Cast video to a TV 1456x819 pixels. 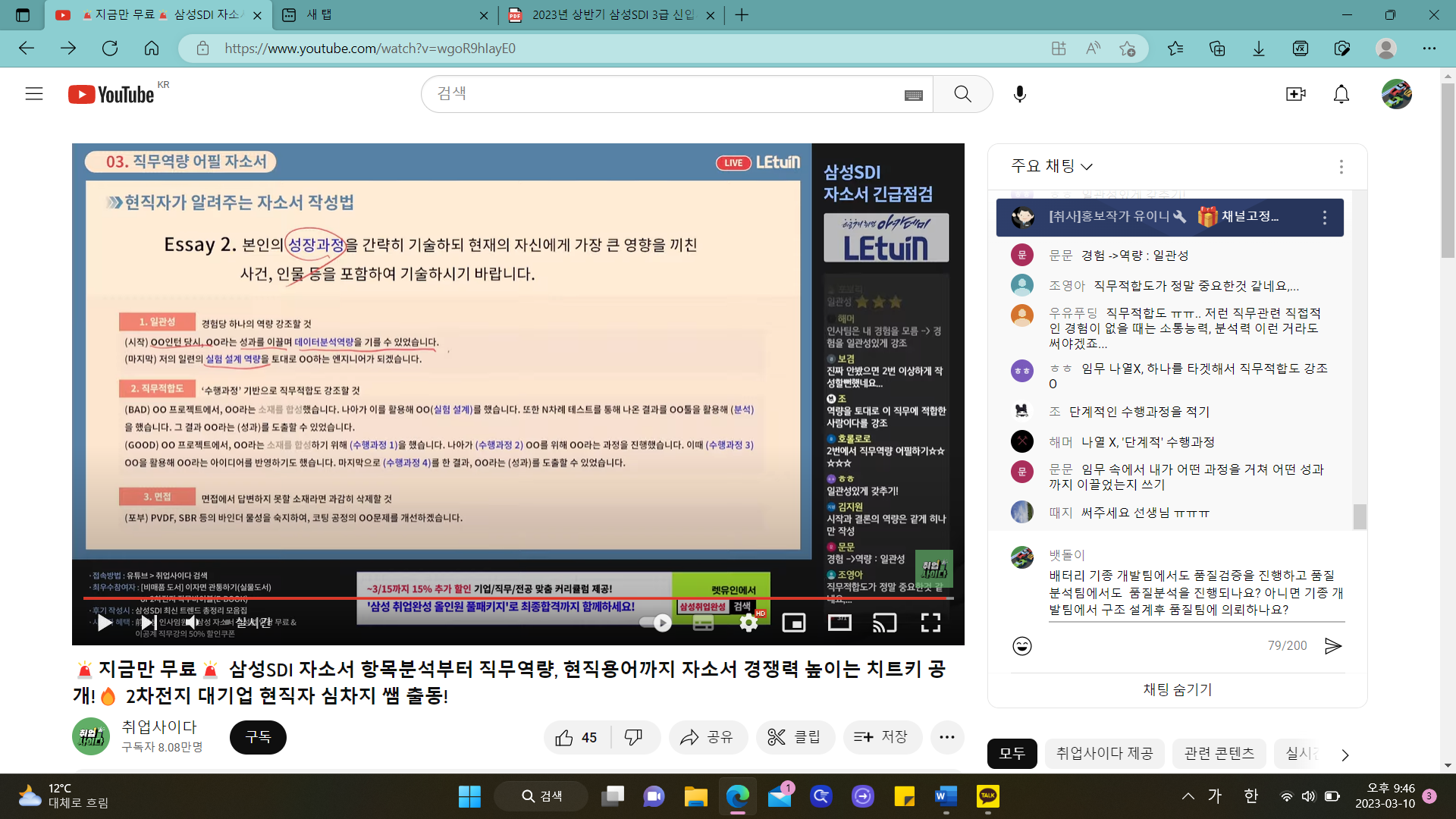click(x=885, y=623)
